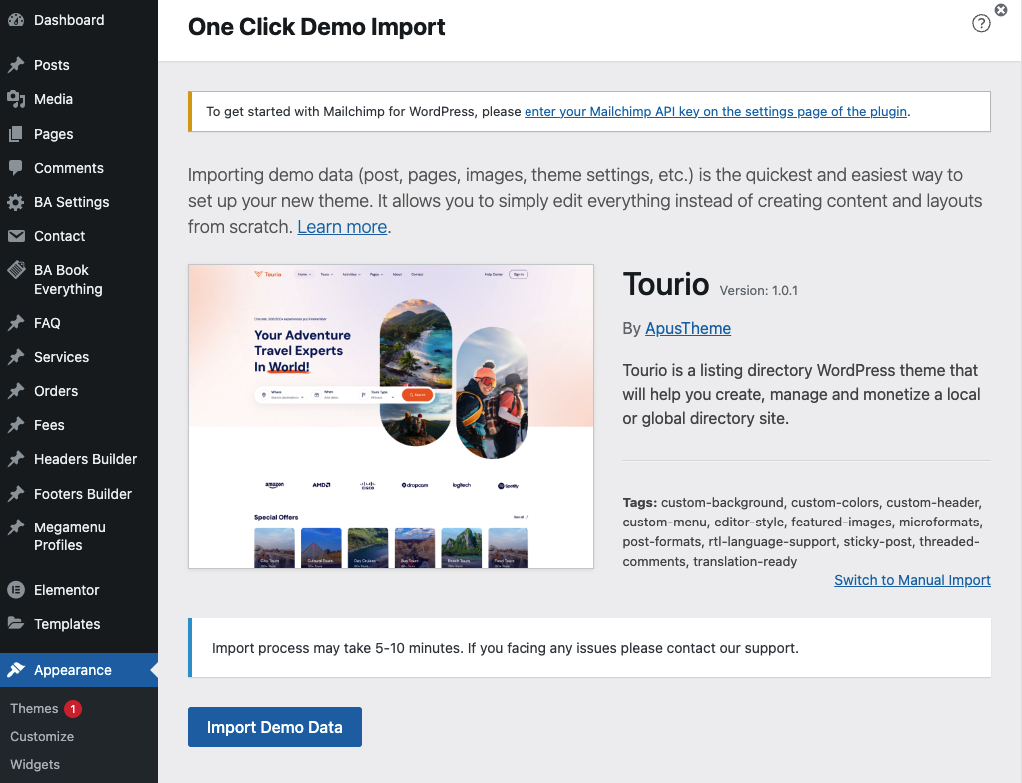Open Headers Builder menu item
This screenshot has height=783, width=1022.
85,459
